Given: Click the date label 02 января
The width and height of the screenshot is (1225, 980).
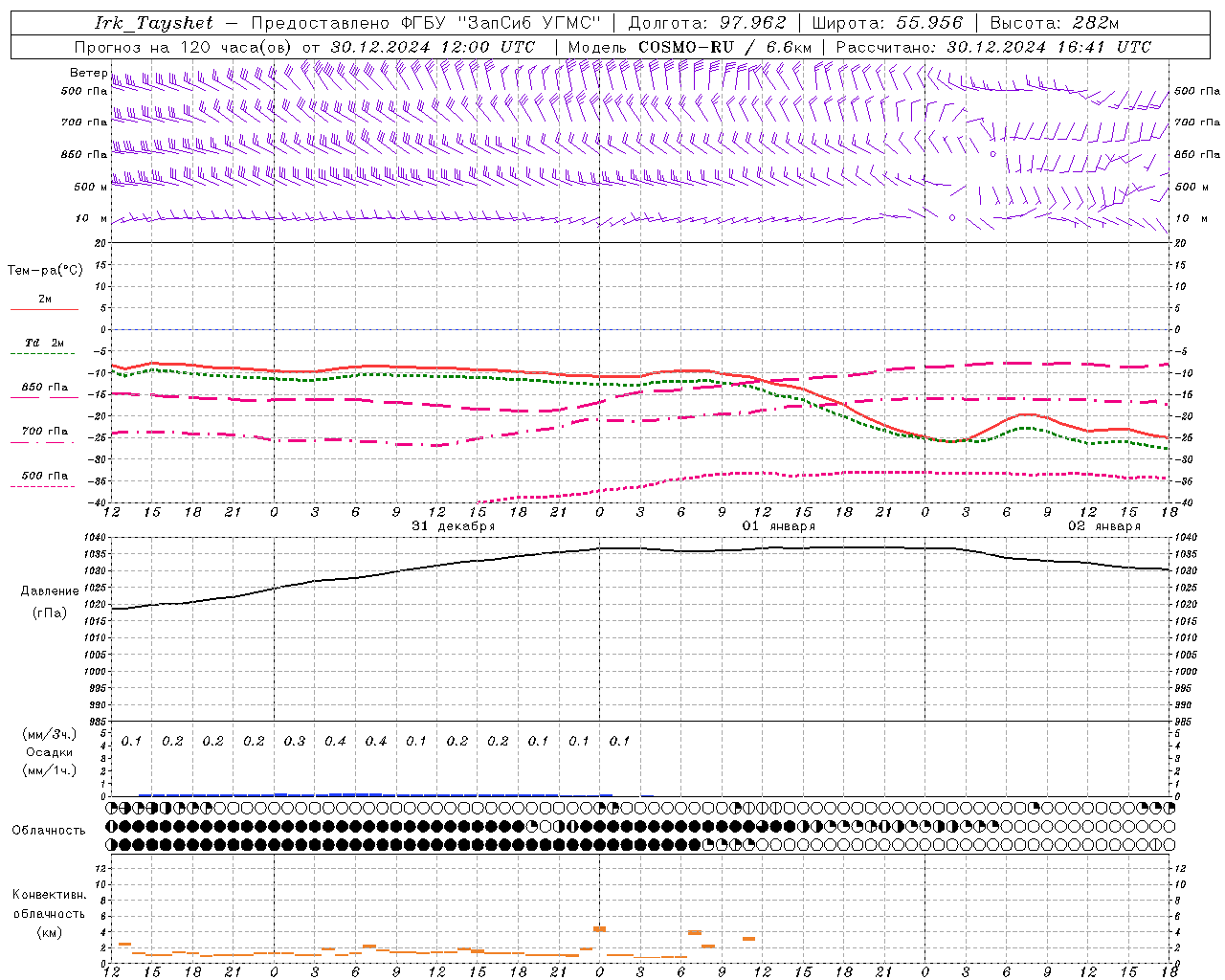Looking at the screenshot, I should (x=1103, y=525).
